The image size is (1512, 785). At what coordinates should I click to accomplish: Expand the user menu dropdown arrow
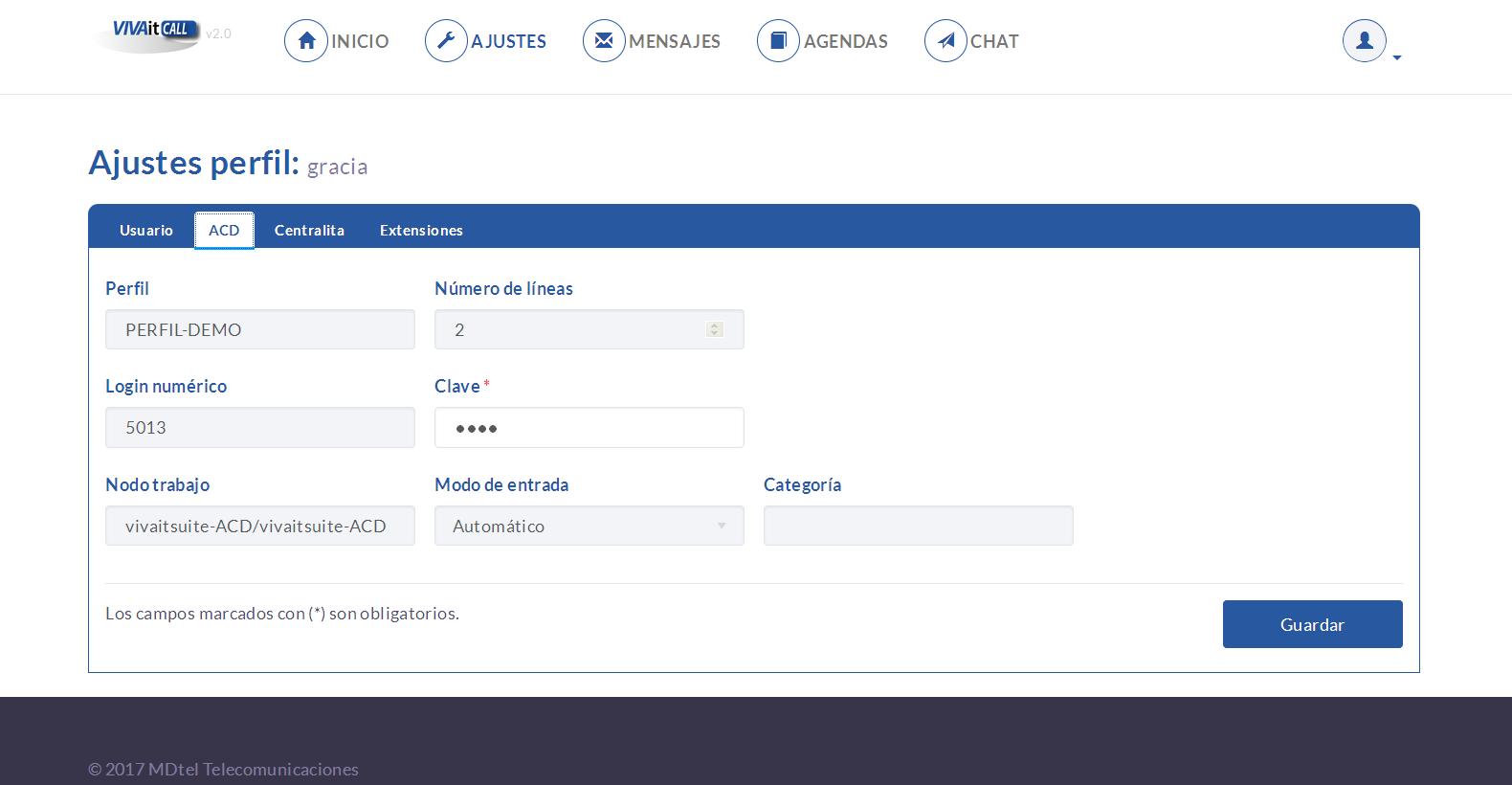click(x=1397, y=58)
